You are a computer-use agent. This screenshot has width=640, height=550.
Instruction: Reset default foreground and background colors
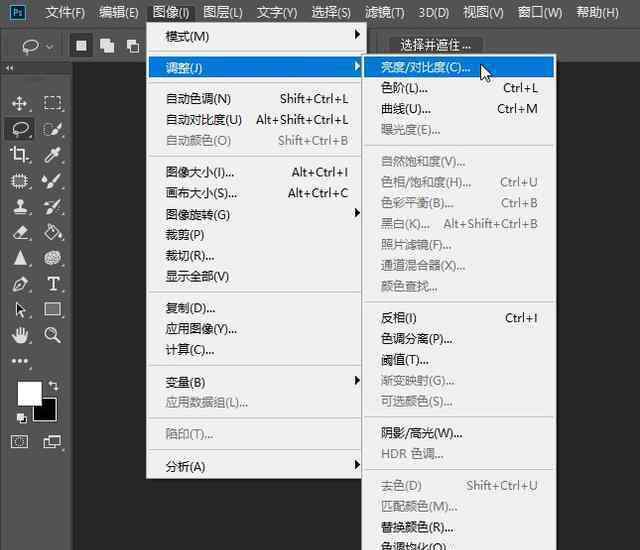pos(21,418)
